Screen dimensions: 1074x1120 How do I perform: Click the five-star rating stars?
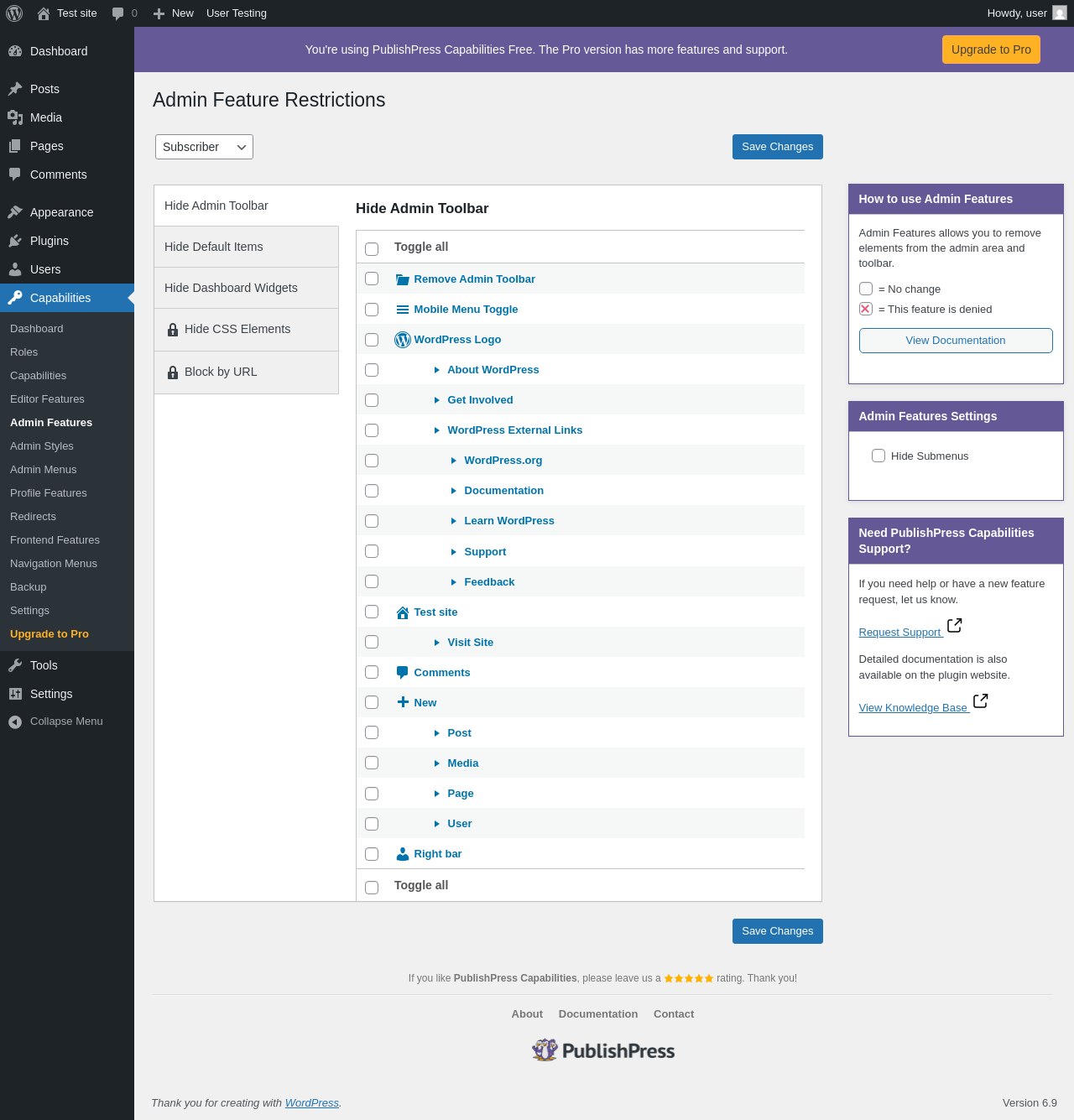pos(689,978)
